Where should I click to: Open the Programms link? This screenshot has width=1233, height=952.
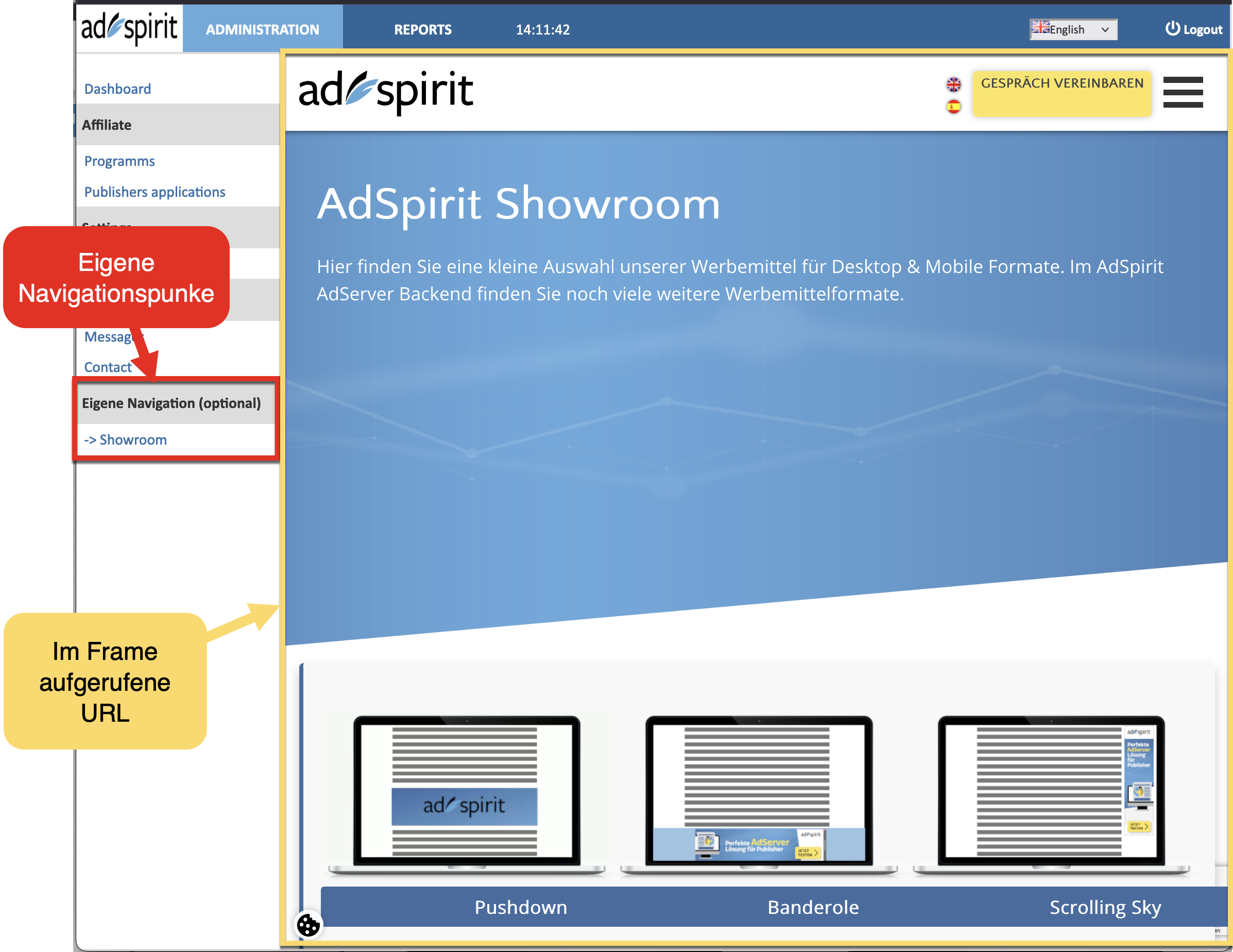(119, 161)
